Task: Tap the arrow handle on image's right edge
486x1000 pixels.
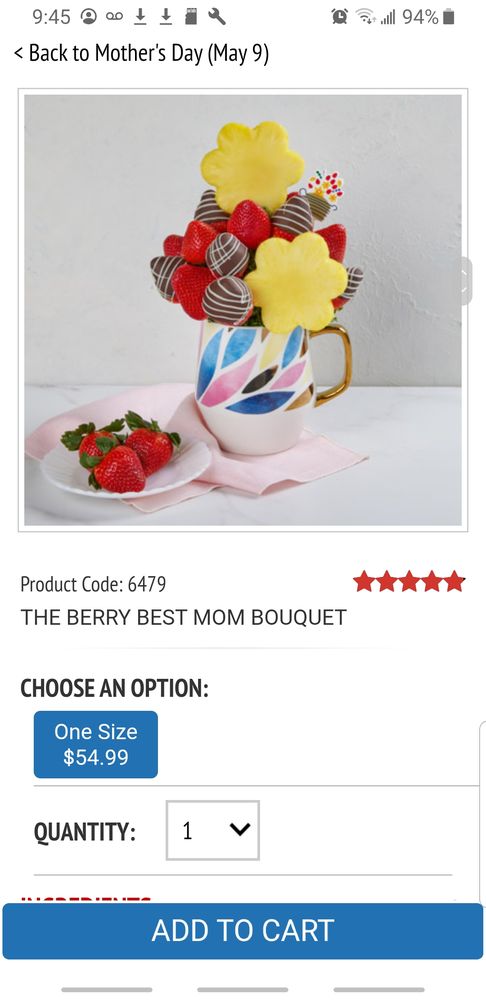Action: pyautogui.click(x=466, y=281)
